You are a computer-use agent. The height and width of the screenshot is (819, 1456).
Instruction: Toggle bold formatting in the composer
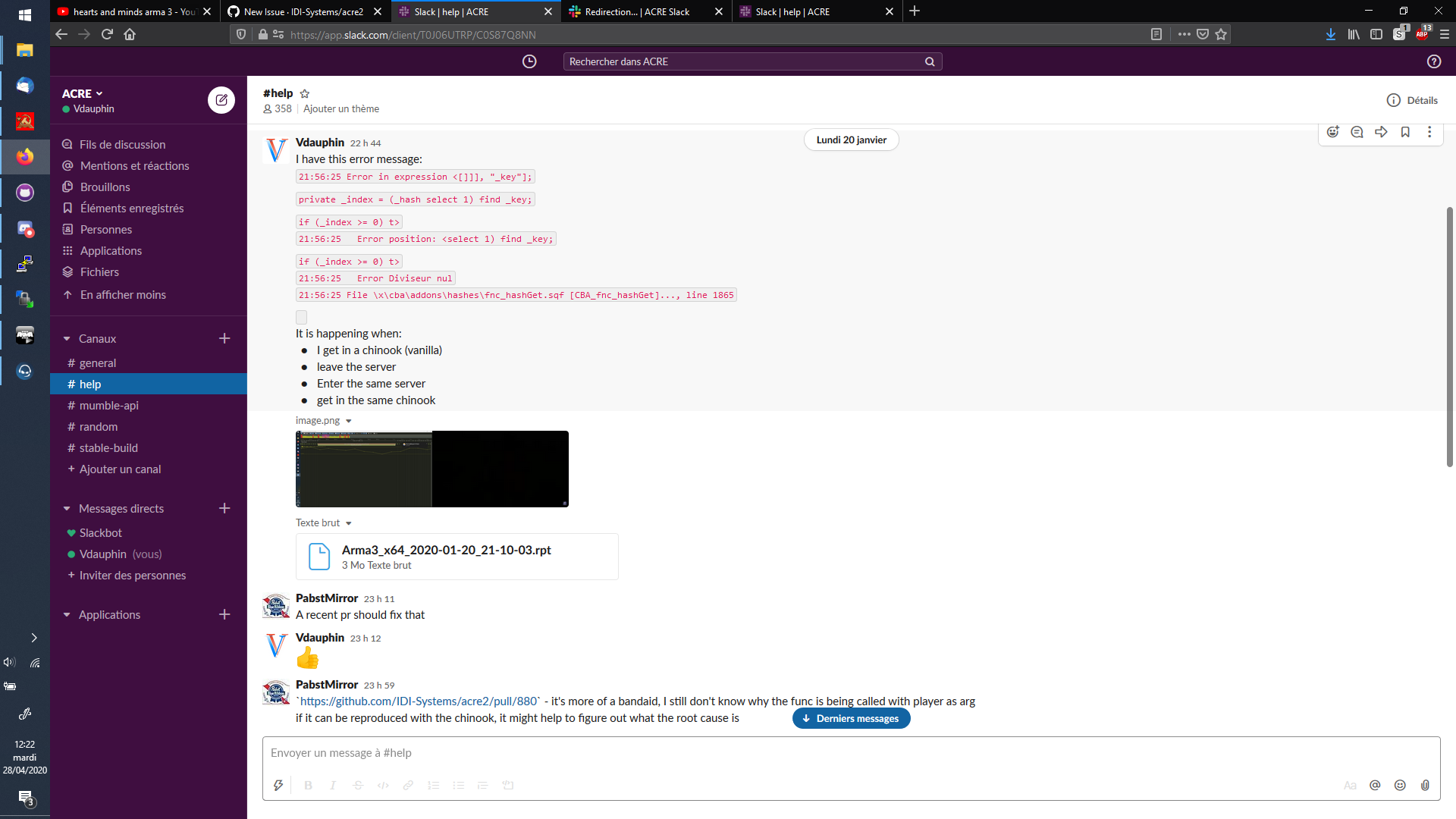307,785
